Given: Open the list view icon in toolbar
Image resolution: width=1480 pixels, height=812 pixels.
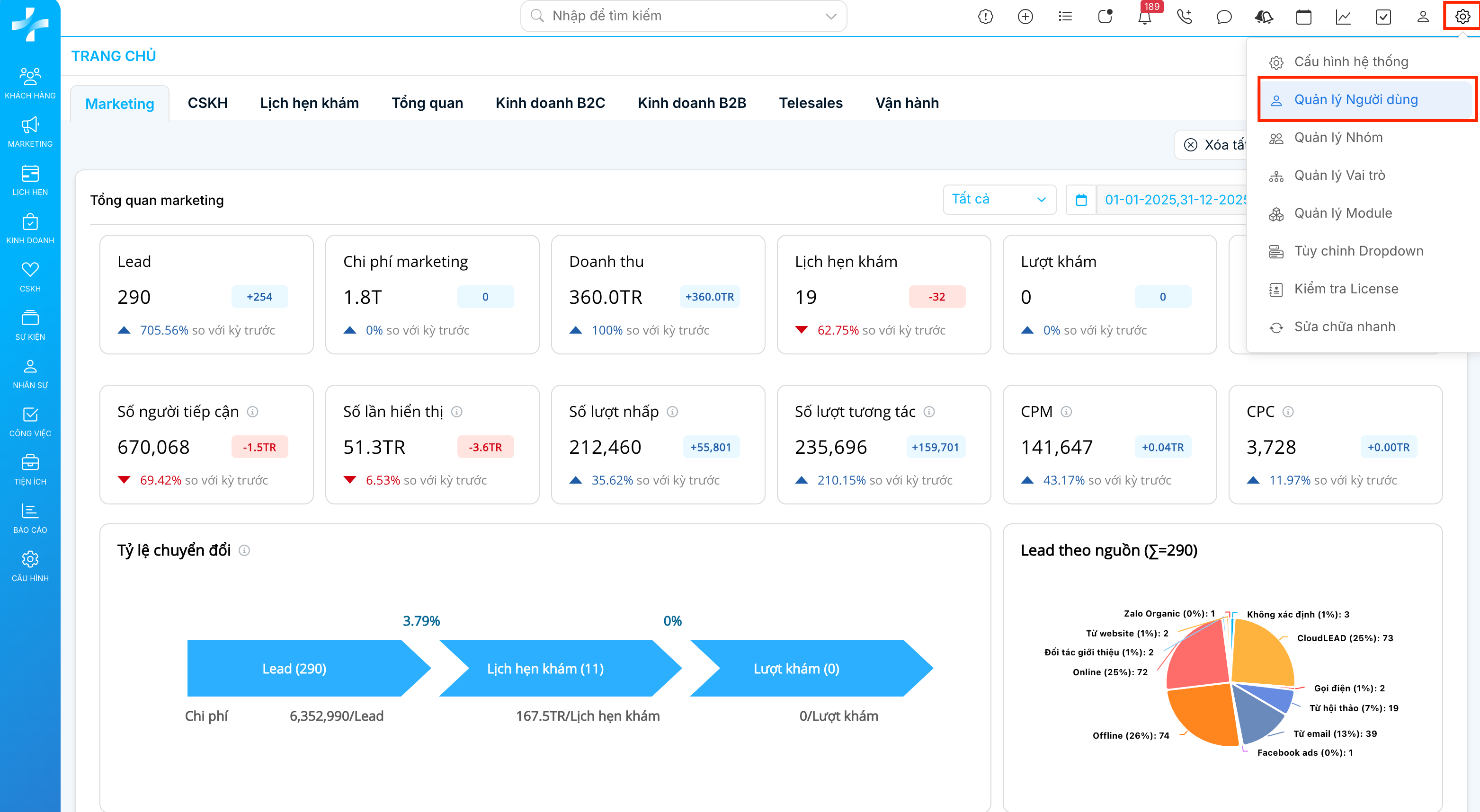Looking at the screenshot, I should point(1065,17).
